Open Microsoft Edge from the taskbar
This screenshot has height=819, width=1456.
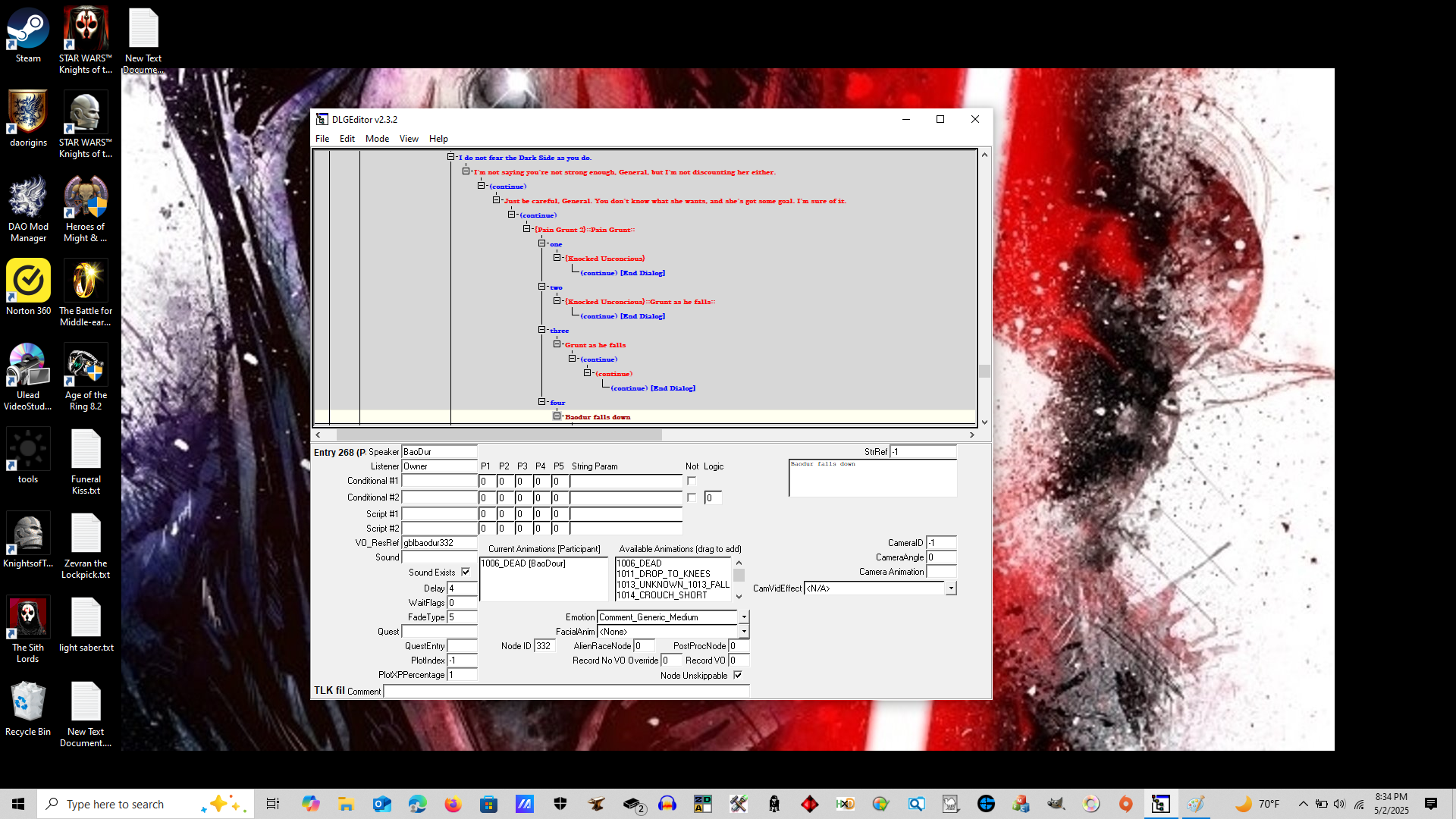(x=417, y=804)
